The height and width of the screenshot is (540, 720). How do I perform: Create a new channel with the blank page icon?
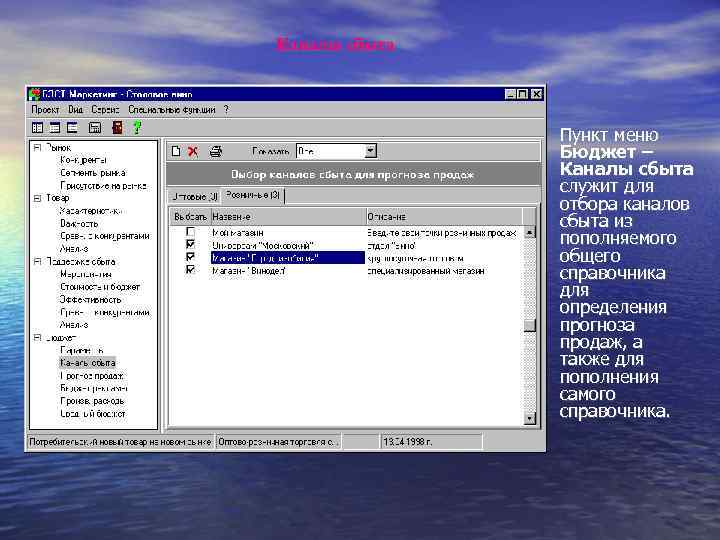(176, 151)
